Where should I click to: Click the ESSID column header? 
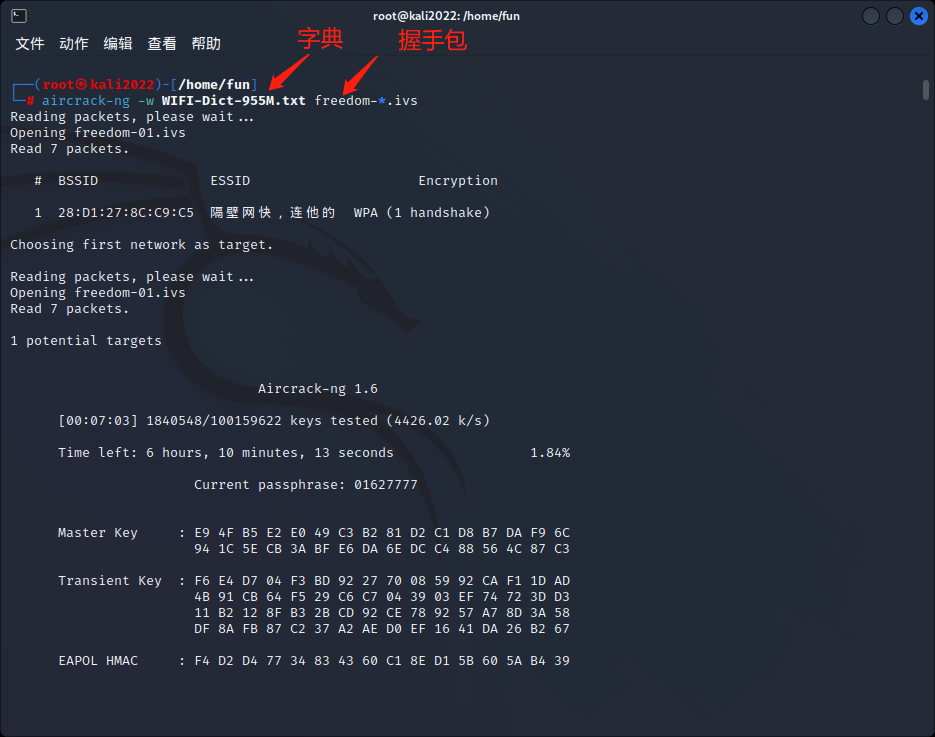click(x=230, y=181)
